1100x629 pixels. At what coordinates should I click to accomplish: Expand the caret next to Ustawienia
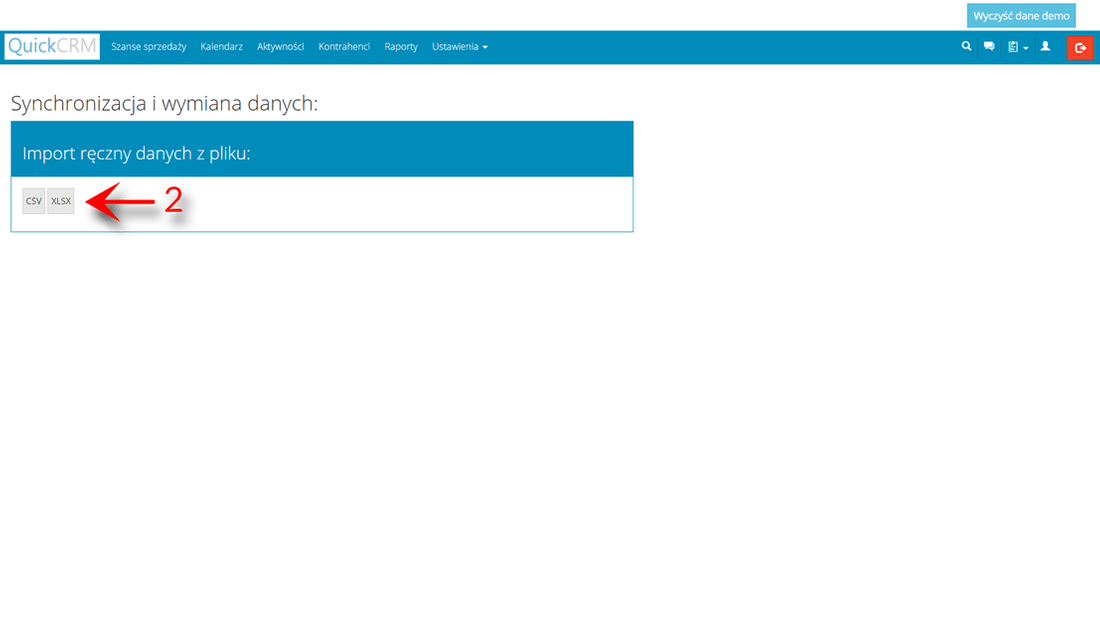coord(486,46)
